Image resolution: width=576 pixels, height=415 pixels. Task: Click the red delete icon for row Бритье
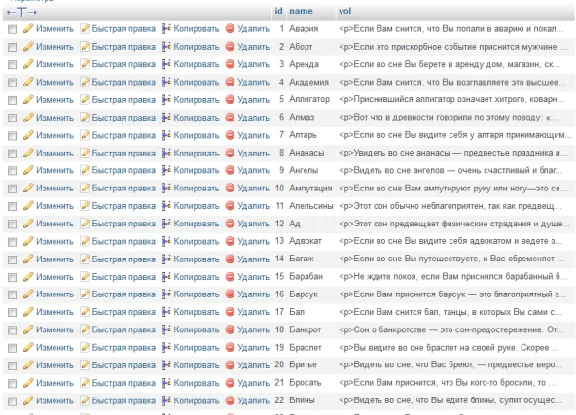click(x=230, y=365)
